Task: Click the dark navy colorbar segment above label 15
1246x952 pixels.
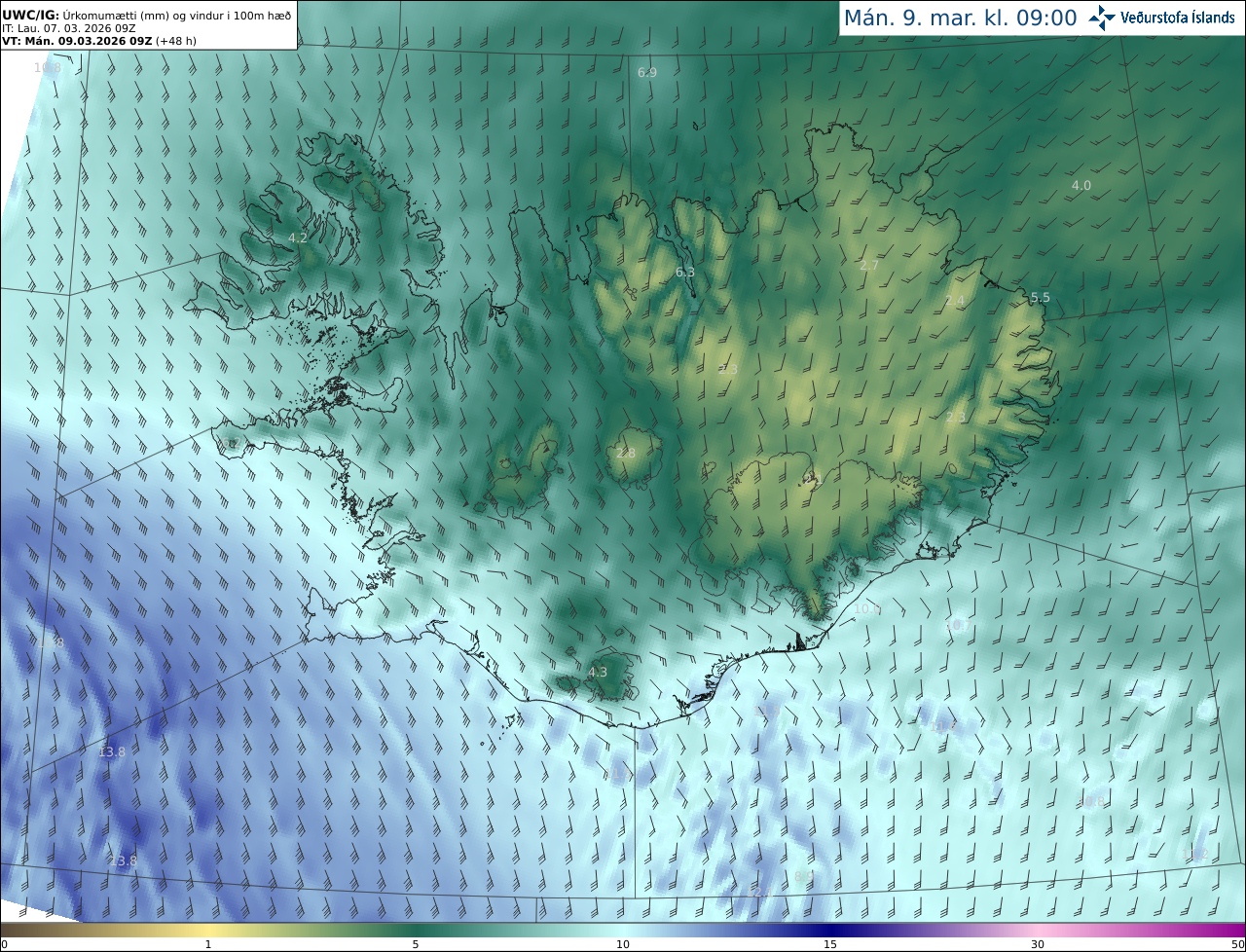Action: 830,930
